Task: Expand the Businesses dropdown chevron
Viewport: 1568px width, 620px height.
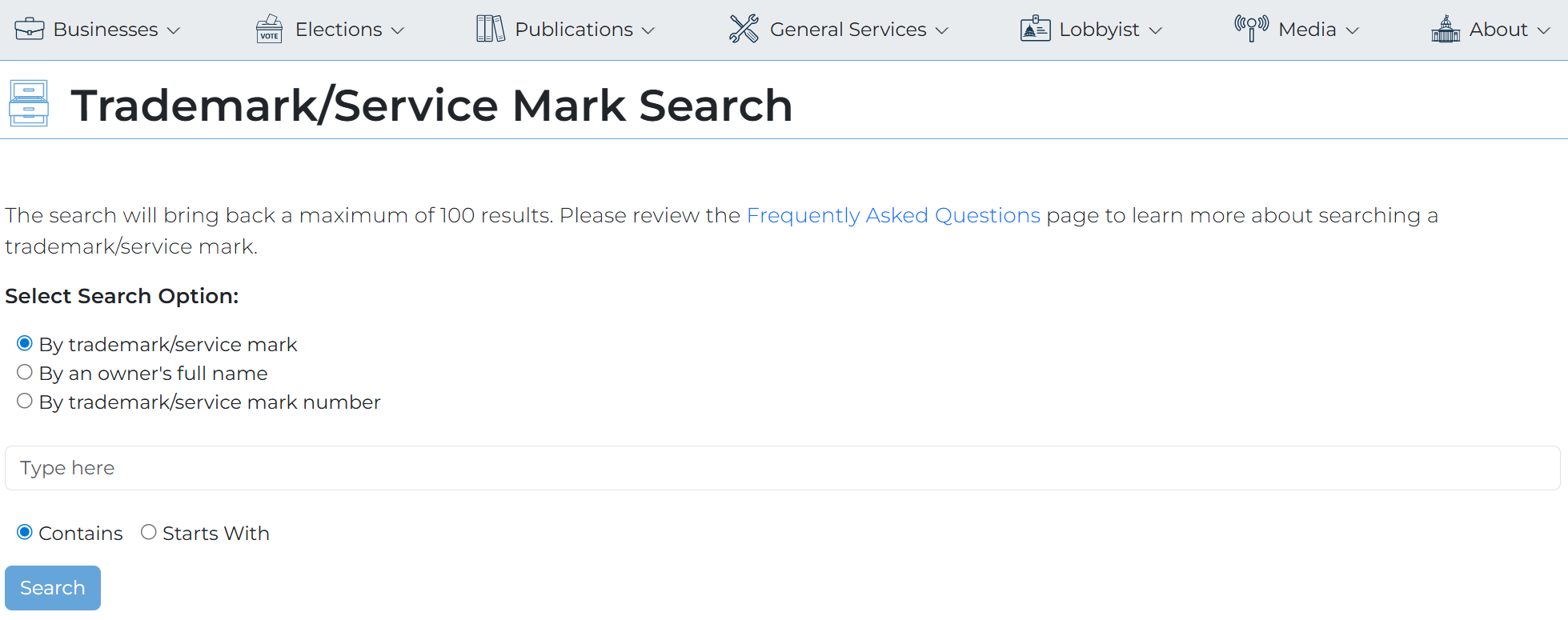Action: click(173, 30)
